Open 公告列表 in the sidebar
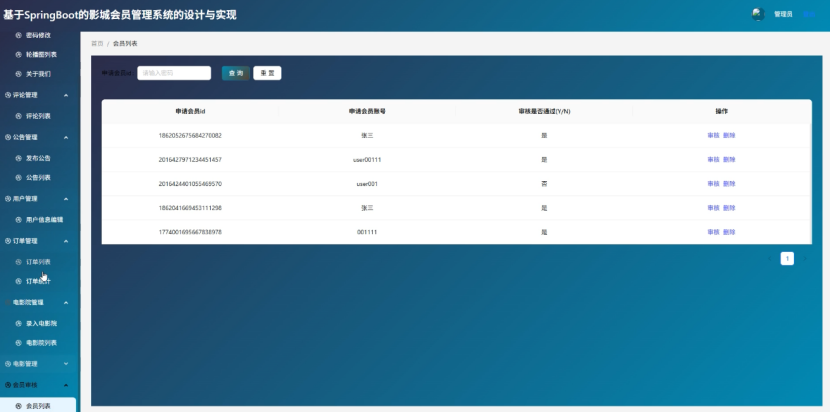 click(x=38, y=178)
